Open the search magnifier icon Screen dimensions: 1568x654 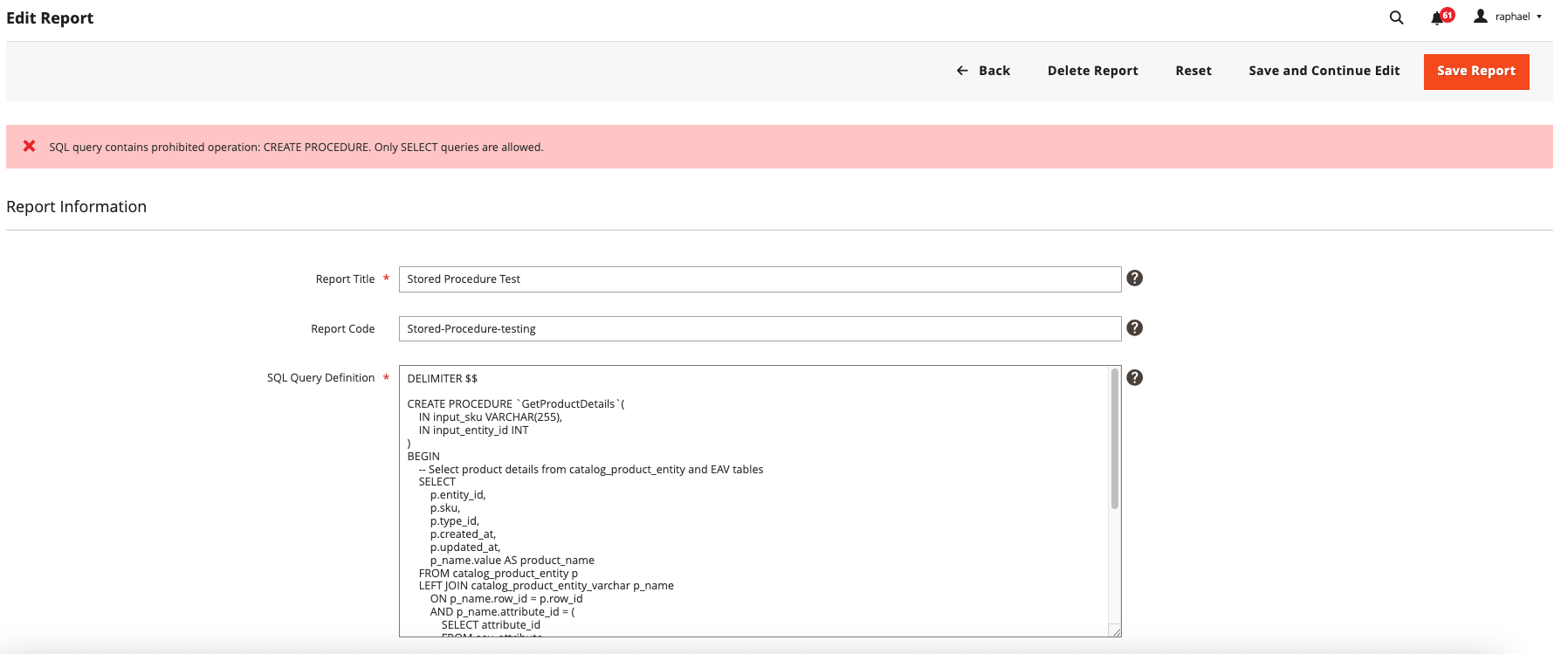tap(1396, 17)
